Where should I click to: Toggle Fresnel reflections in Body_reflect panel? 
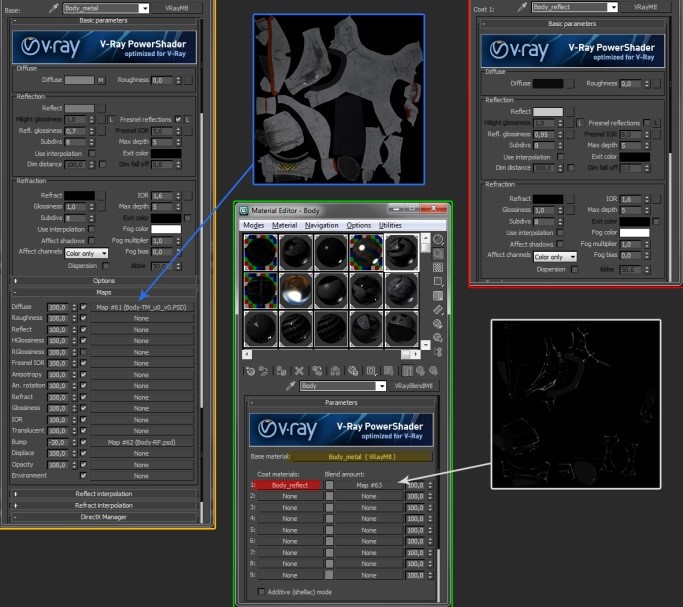point(646,123)
